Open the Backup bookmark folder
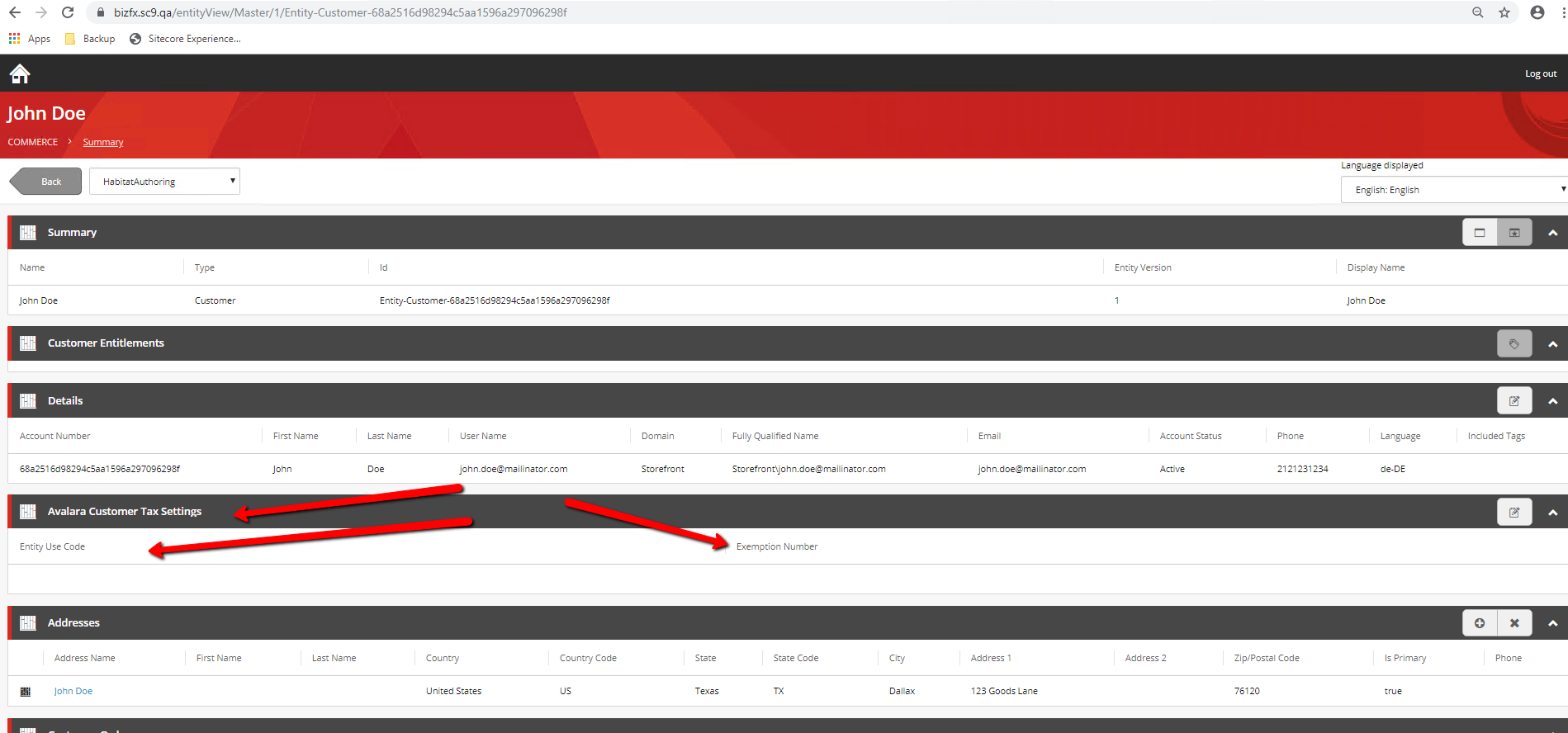1568x733 pixels. pyautogui.click(x=90, y=39)
